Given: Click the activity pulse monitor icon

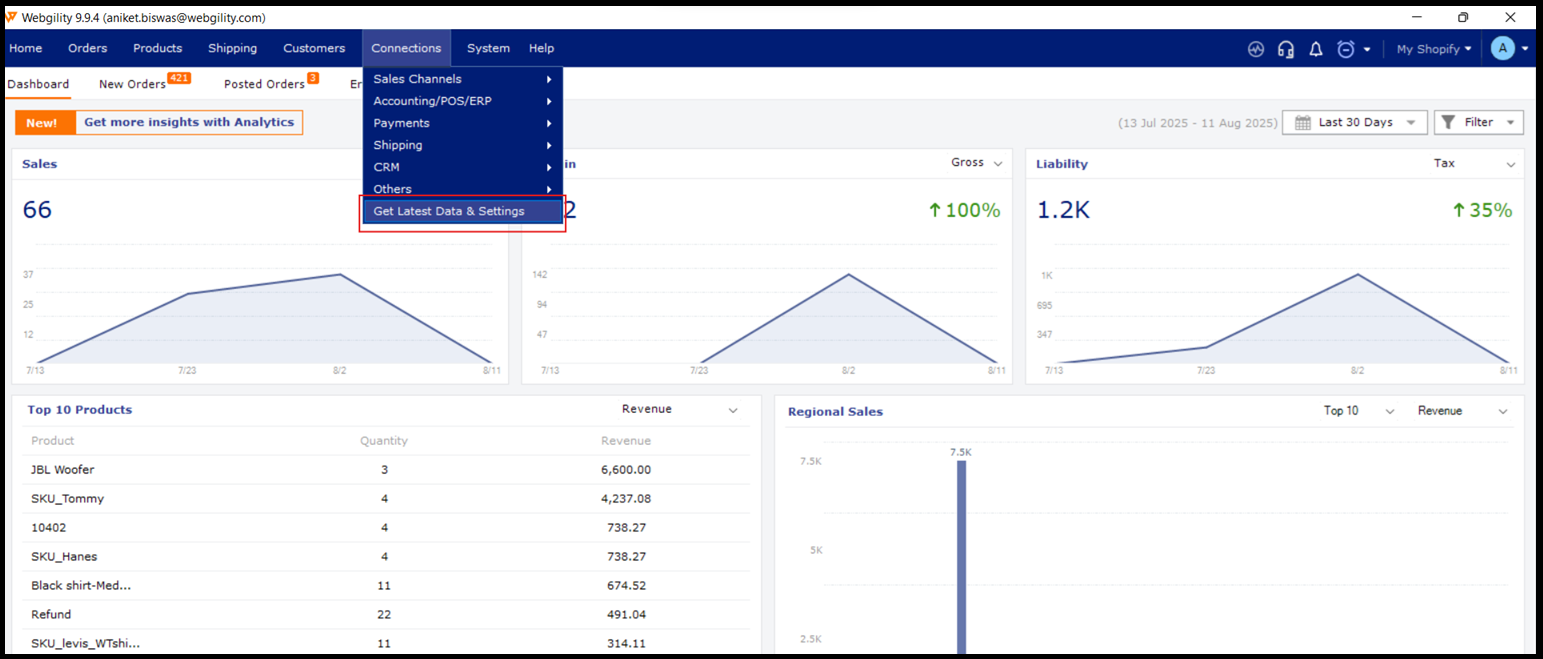Looking at the screenshot, I should tap(1256, 49).
